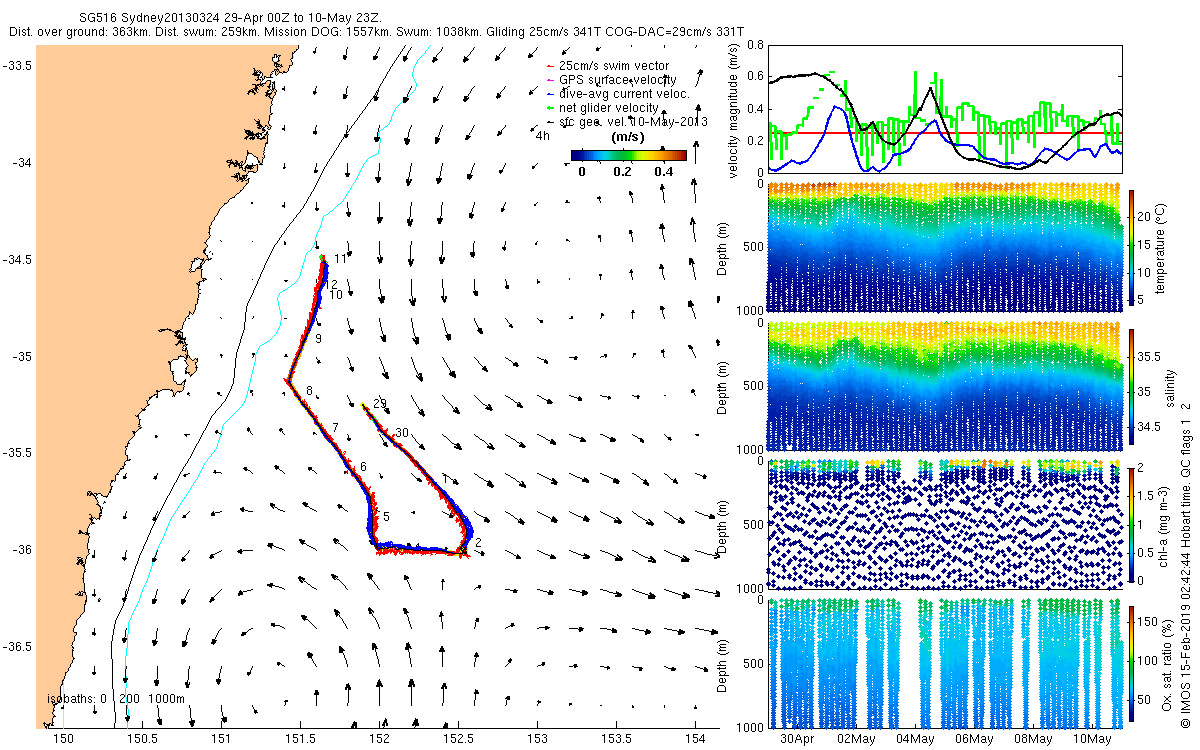Select the 'sfc geo. vel.' legend entry
Image resolution: width=1200 pixels, height=750 pixels.
(626, 121)
